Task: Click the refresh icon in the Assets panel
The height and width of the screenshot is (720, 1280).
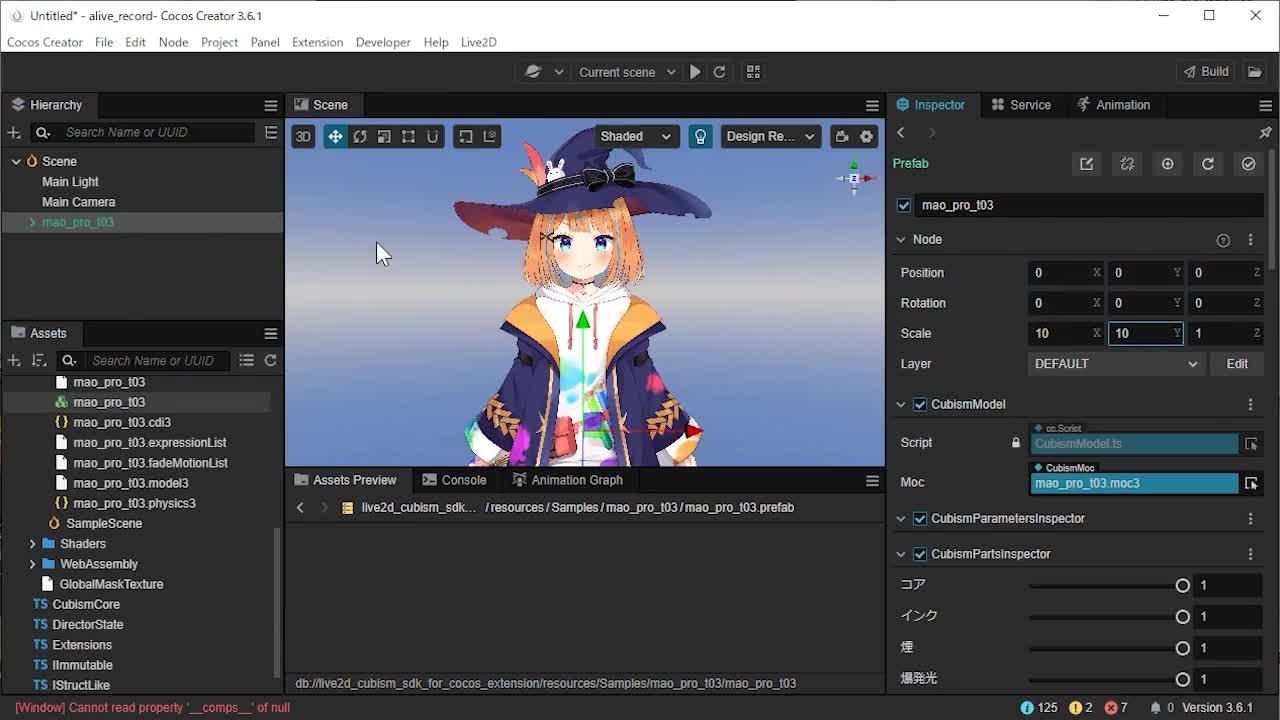Action: 269,360
